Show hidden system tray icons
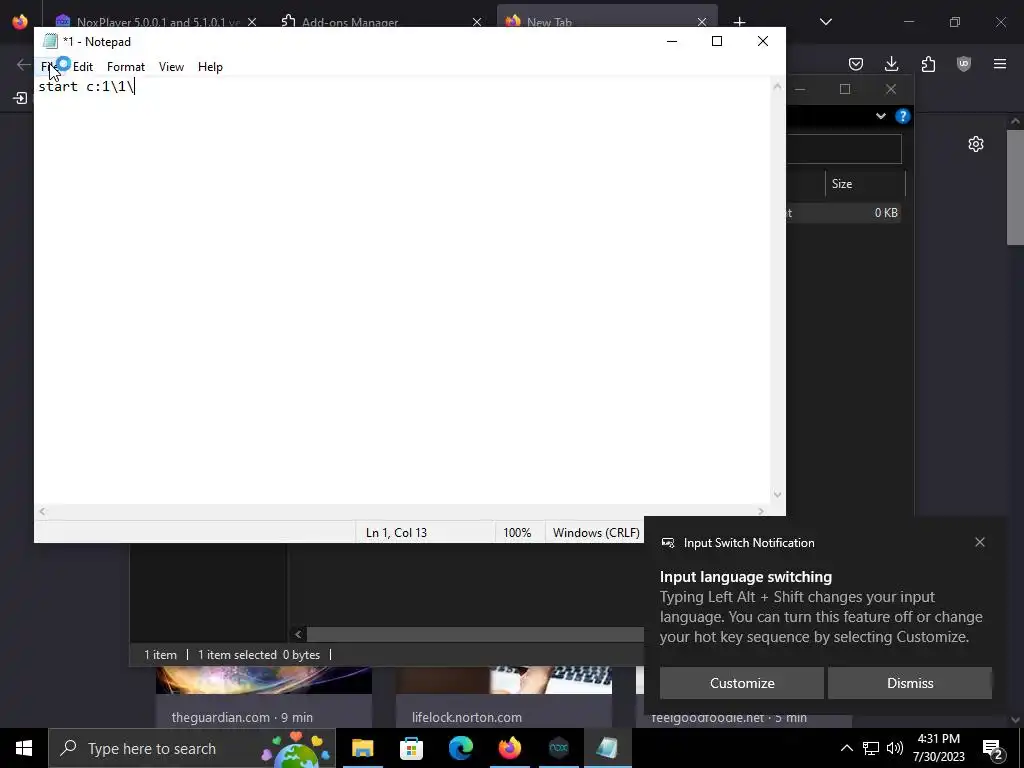 pyautogui.click(x=846, y=748)
